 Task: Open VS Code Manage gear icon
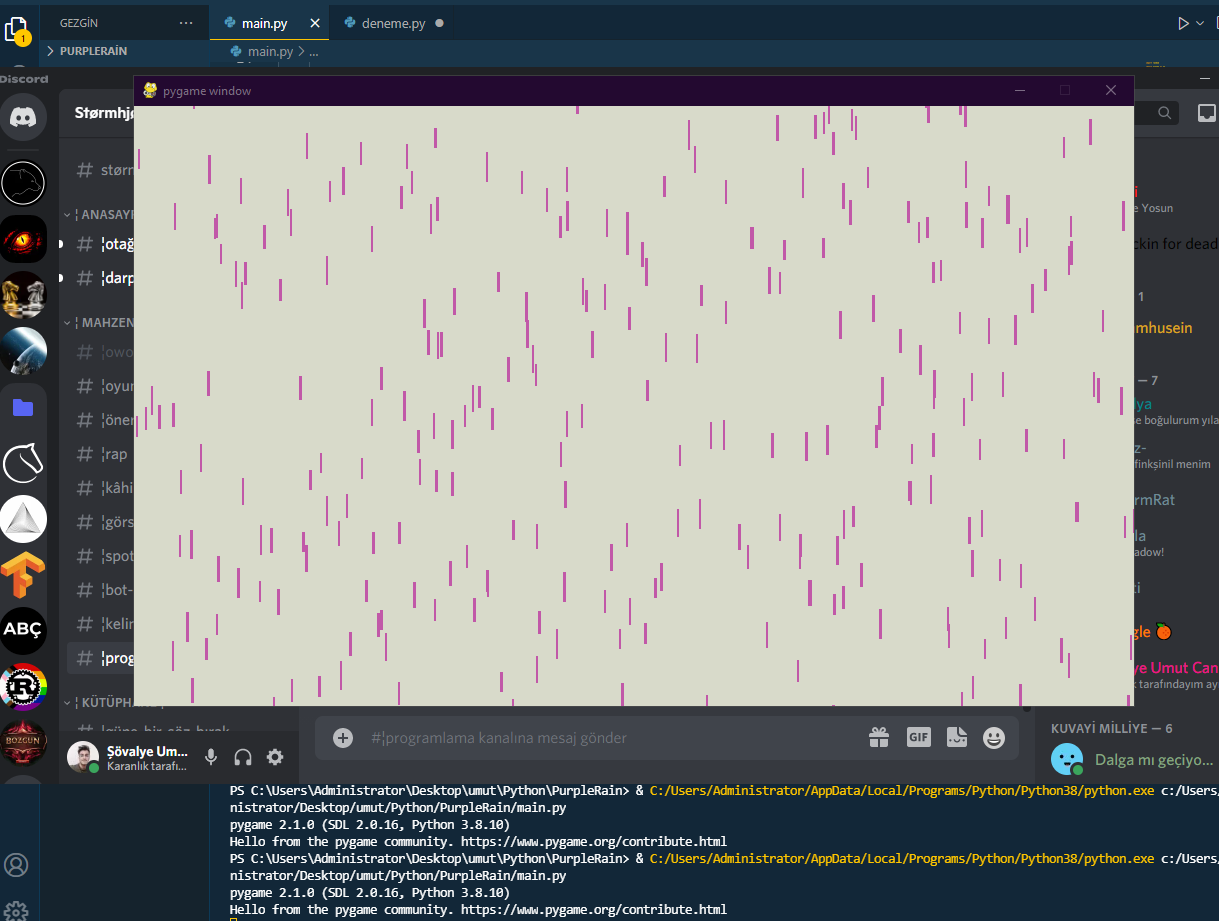[x=16, y=910]
